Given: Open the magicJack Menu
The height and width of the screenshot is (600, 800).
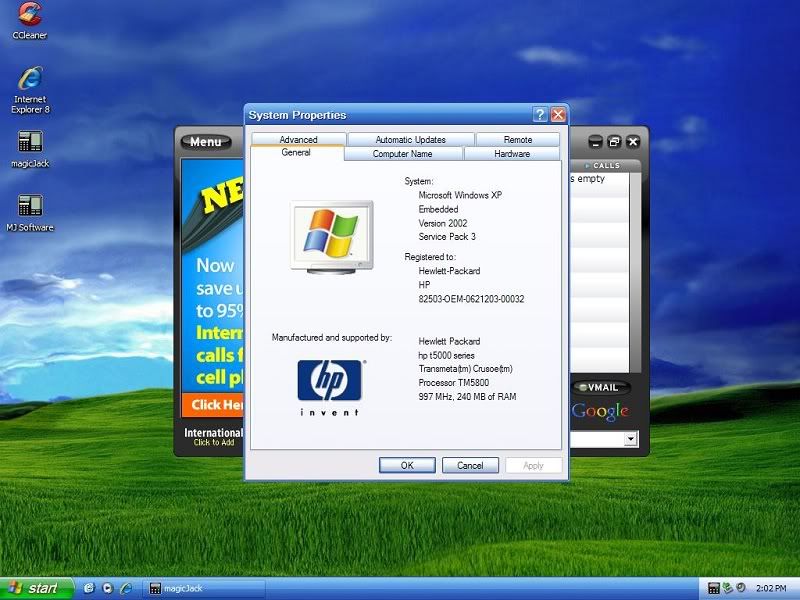Looking at the screenshot, I should 205,141.
